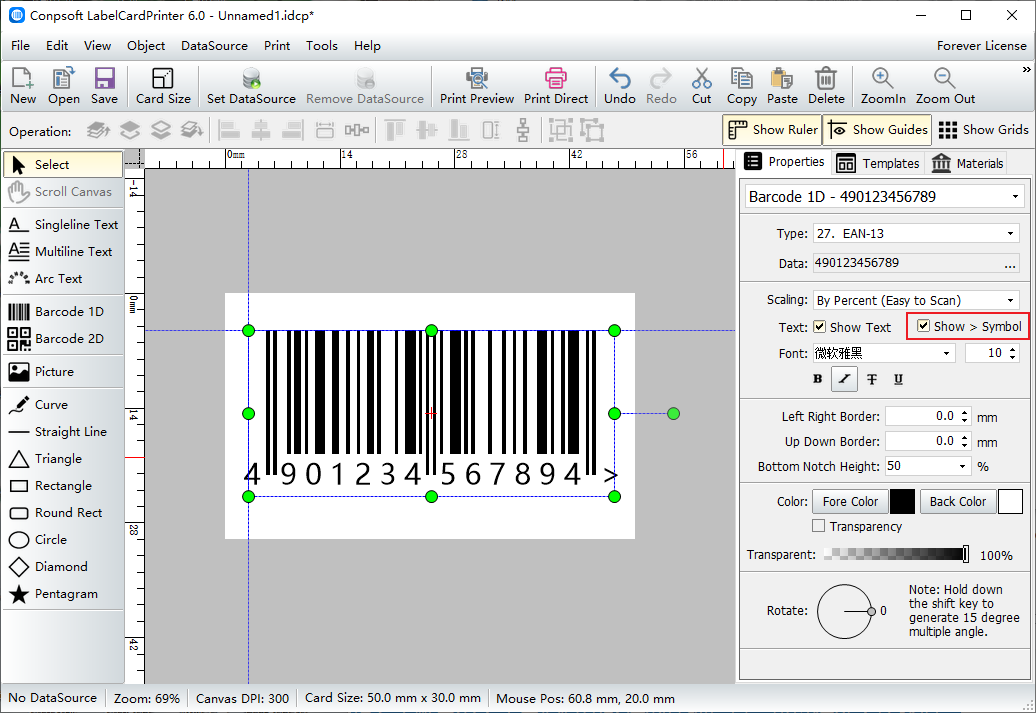
Task: Click the white back color swatch
Action: point(1010,502)
